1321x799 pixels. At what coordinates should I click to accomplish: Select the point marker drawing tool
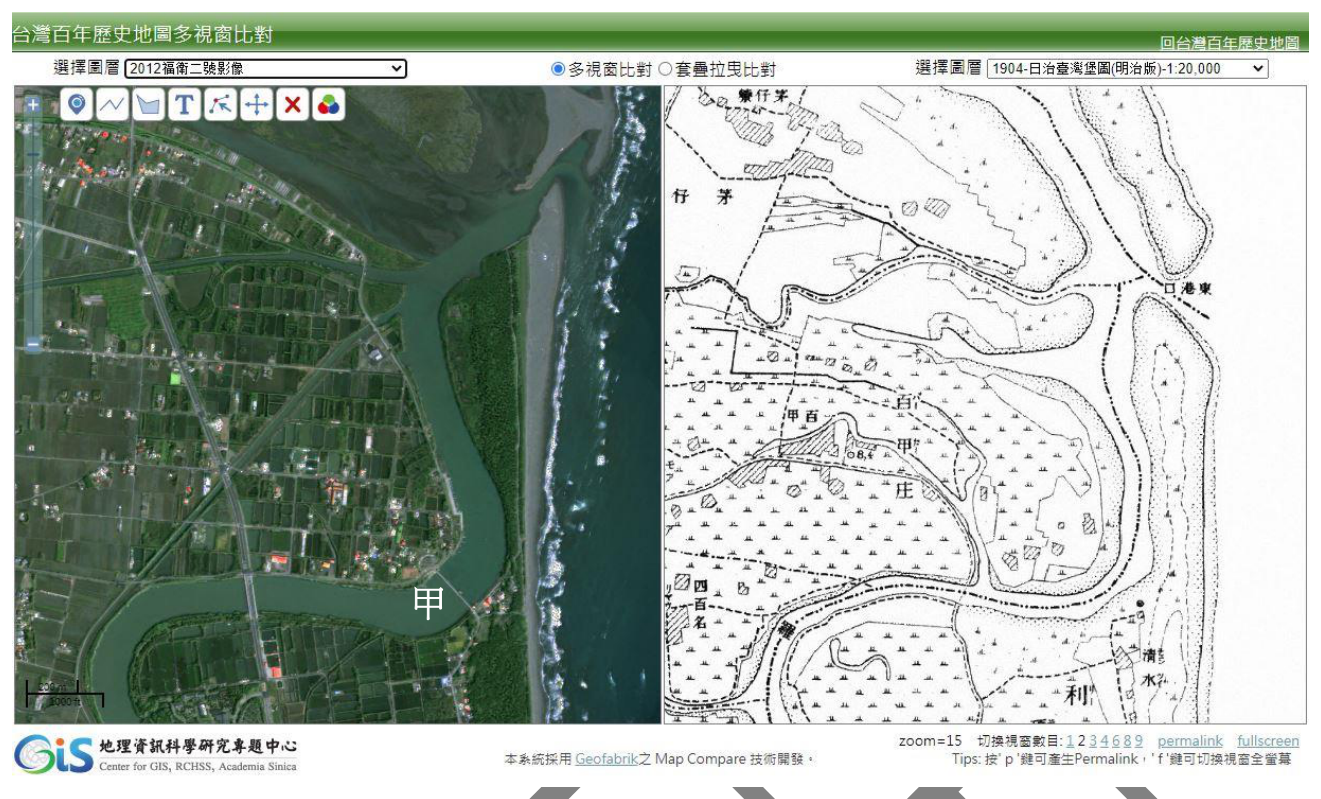77,104
